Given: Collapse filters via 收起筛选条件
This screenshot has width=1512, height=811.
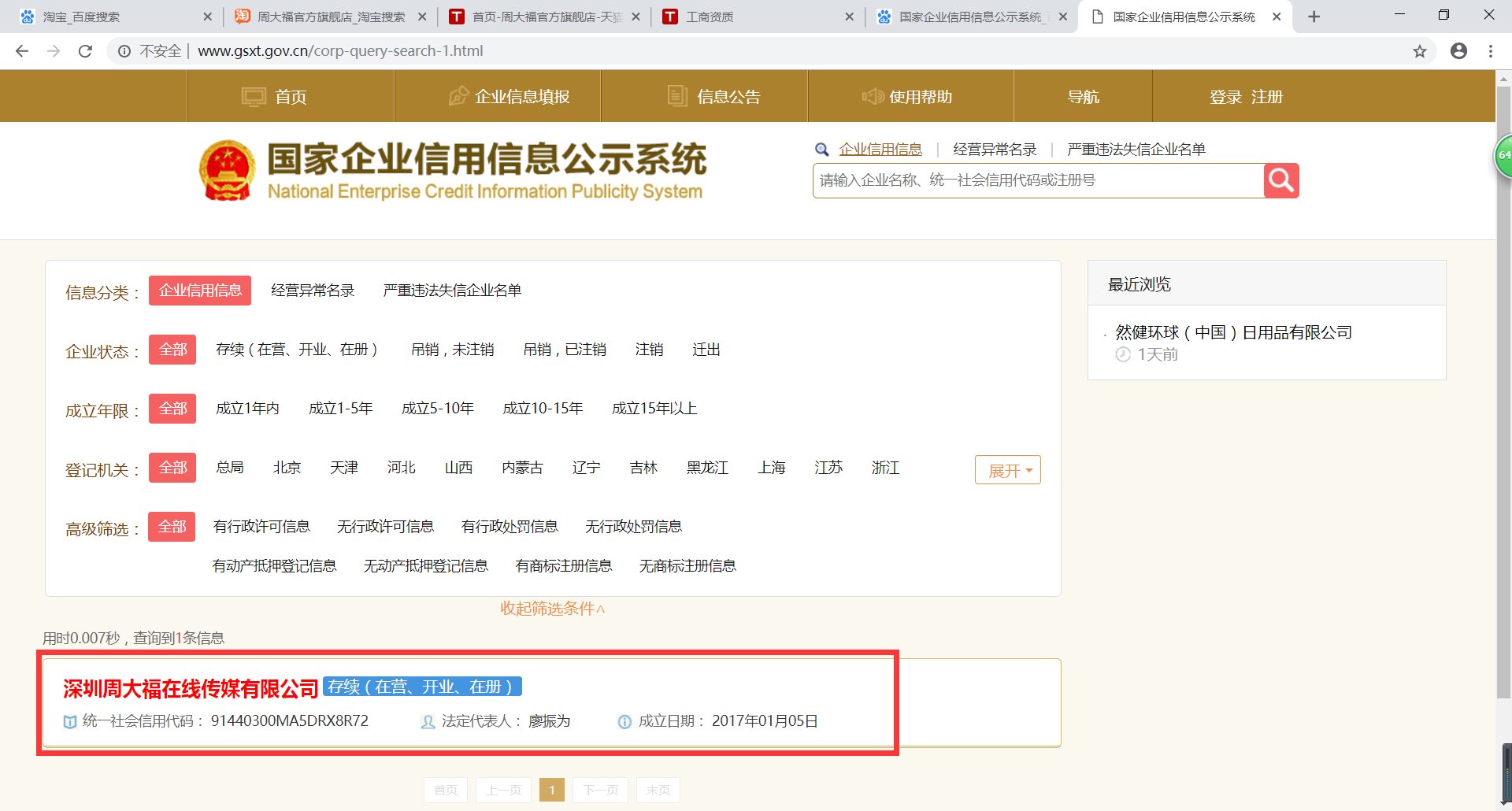Looking at the screenshot, I should (x=552, y=608).
